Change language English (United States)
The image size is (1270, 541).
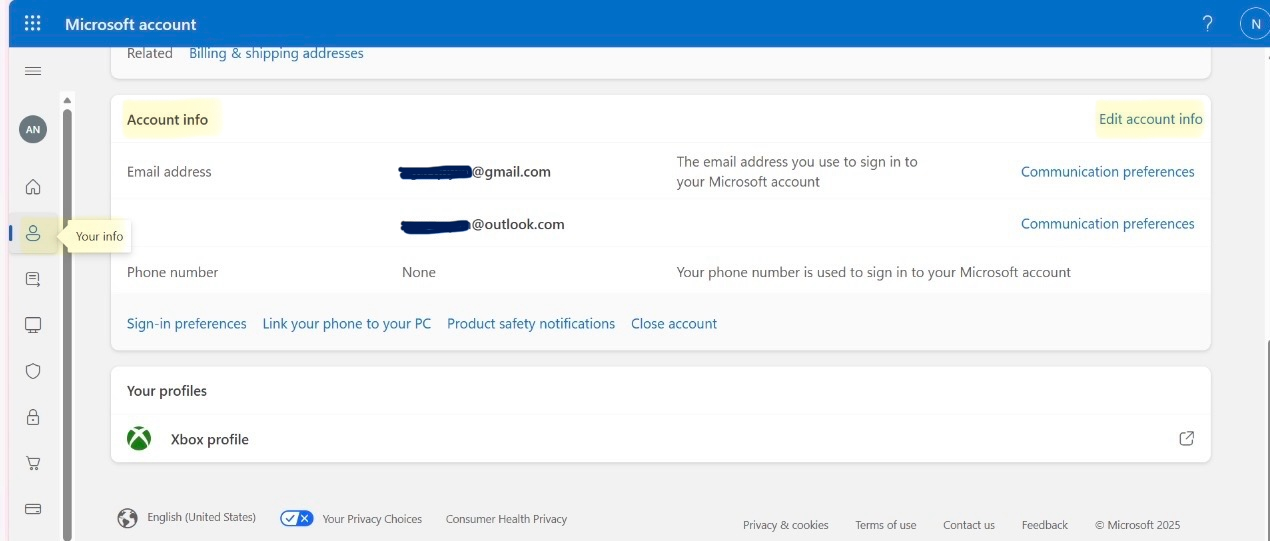pos(201,518)
